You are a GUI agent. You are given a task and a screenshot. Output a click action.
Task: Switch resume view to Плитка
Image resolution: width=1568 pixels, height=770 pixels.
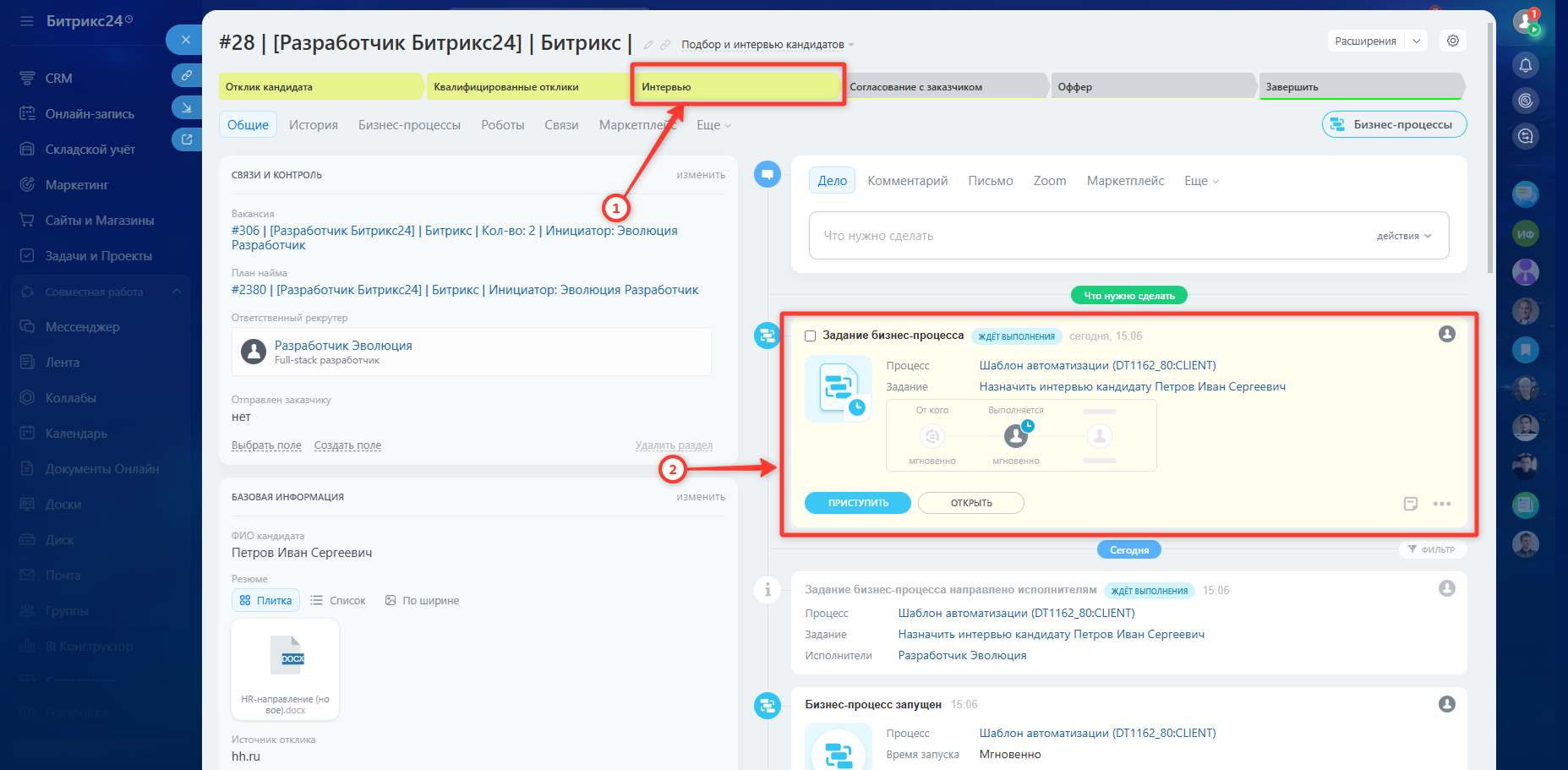coord(265,600)
